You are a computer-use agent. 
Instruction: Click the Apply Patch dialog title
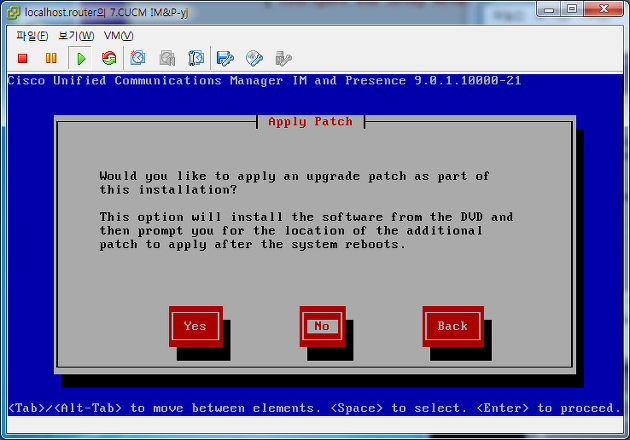coord(310,121)
